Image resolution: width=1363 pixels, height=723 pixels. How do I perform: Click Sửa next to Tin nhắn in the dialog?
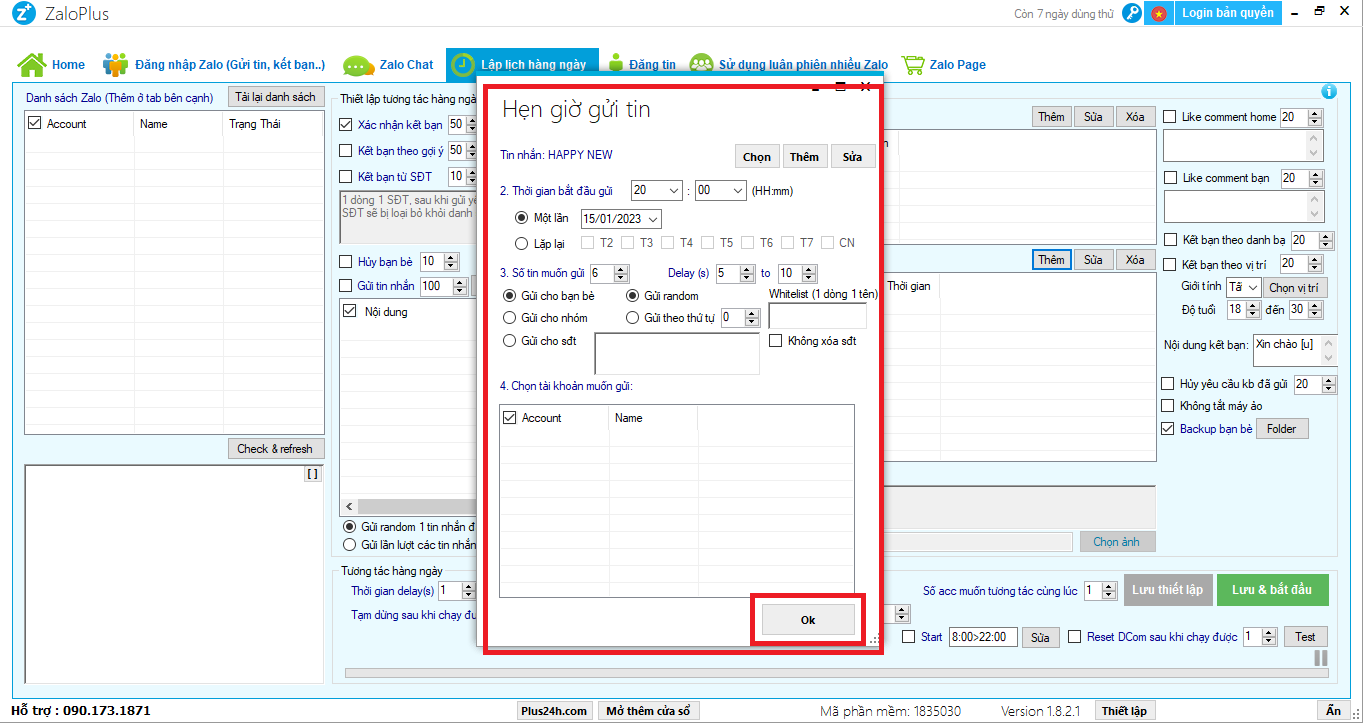point(852,157)
